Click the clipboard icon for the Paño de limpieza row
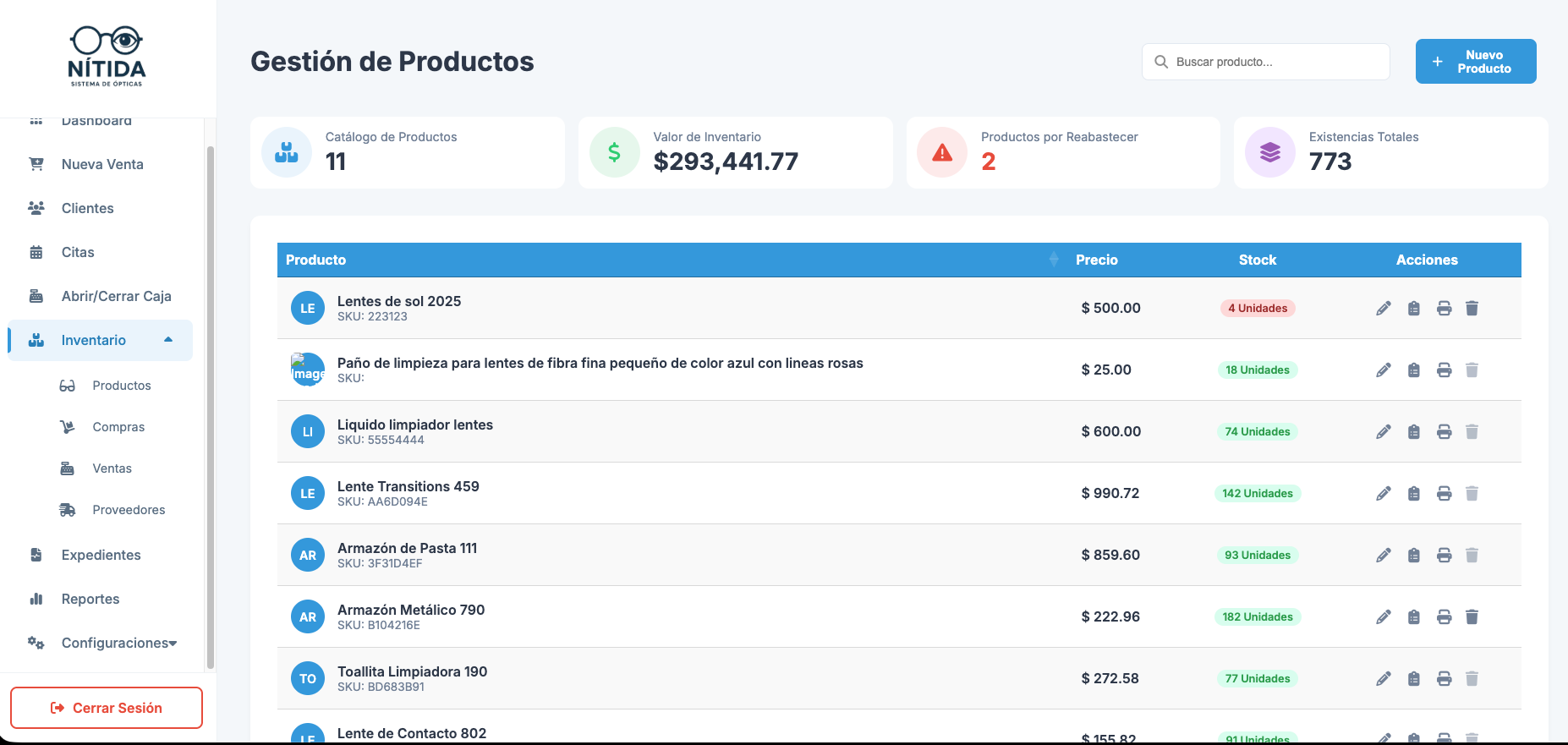 [1413, 370]
